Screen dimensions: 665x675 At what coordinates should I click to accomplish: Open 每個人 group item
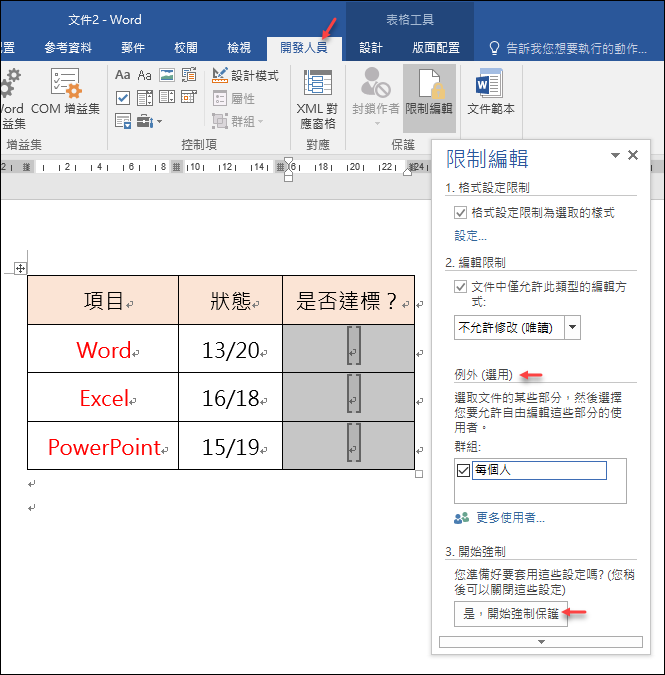[539, 470]
